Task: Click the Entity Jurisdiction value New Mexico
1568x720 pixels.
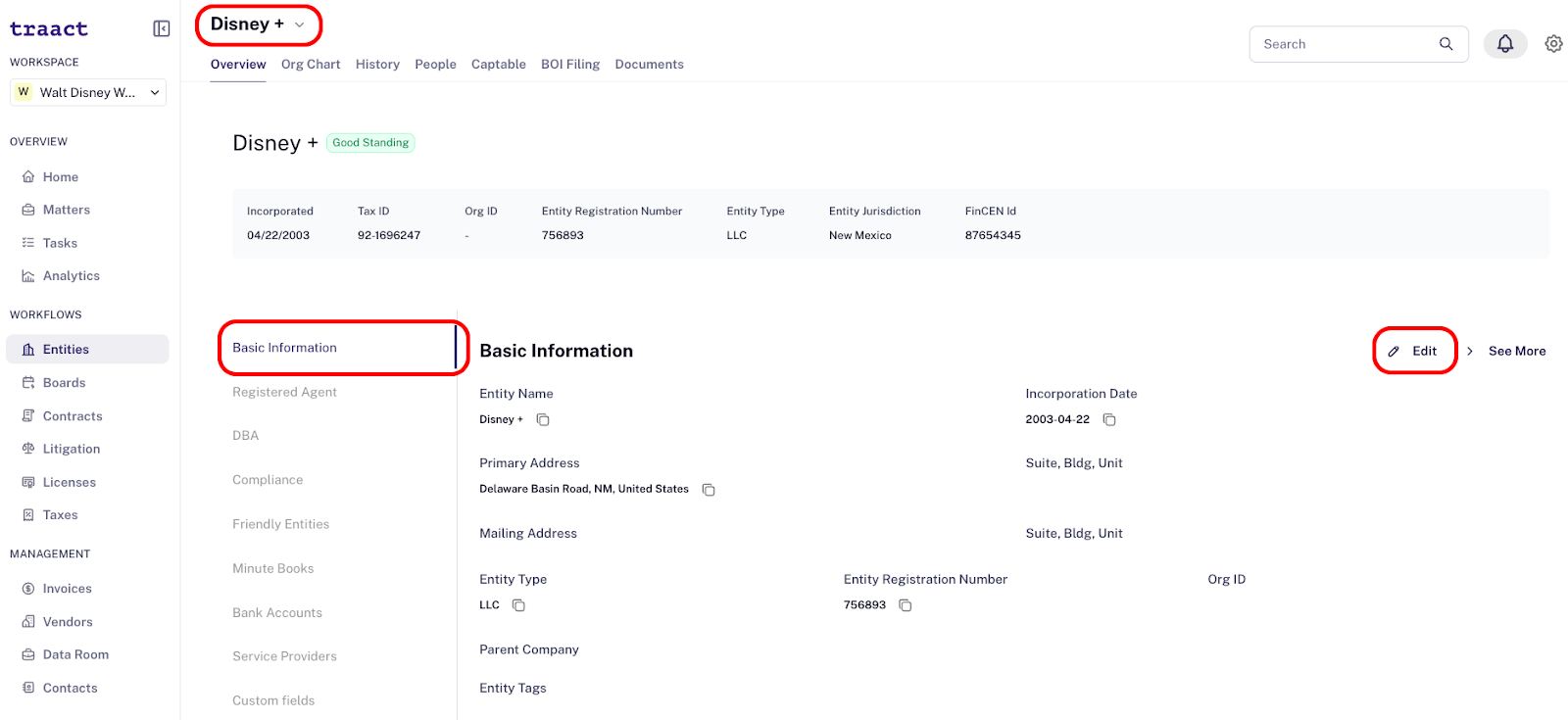Action: coord(860,236)
